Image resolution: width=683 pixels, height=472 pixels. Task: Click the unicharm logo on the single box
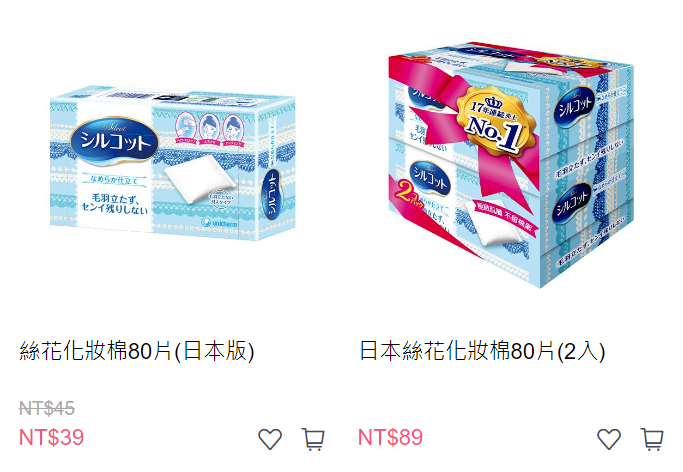[220, 223]
